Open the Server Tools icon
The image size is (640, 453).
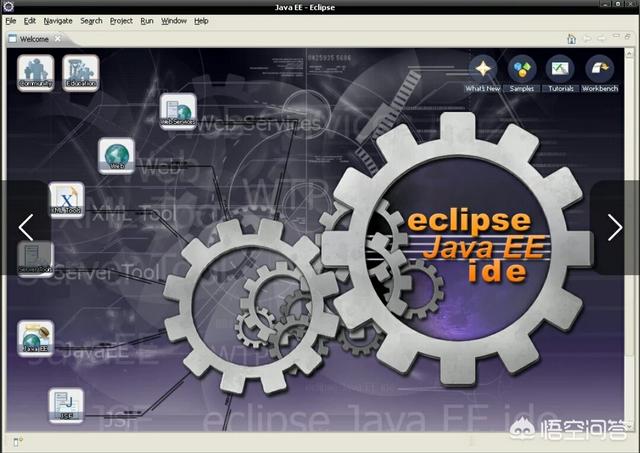coord(36,259)
